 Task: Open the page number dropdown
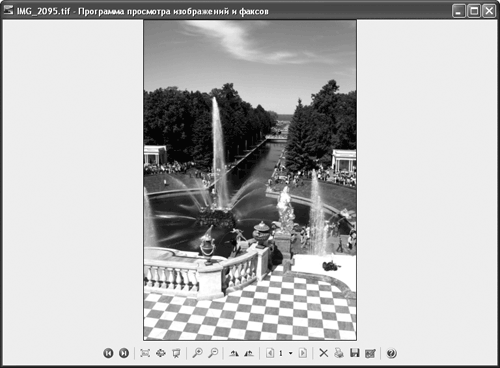(x=291, y=353)
